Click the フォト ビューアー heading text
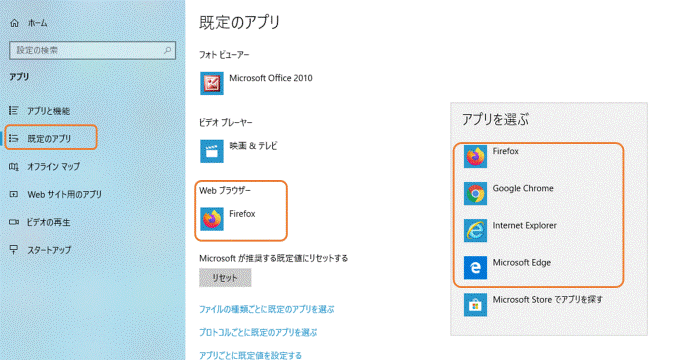The width and height of the screenshot is (680, 360). 224,55
